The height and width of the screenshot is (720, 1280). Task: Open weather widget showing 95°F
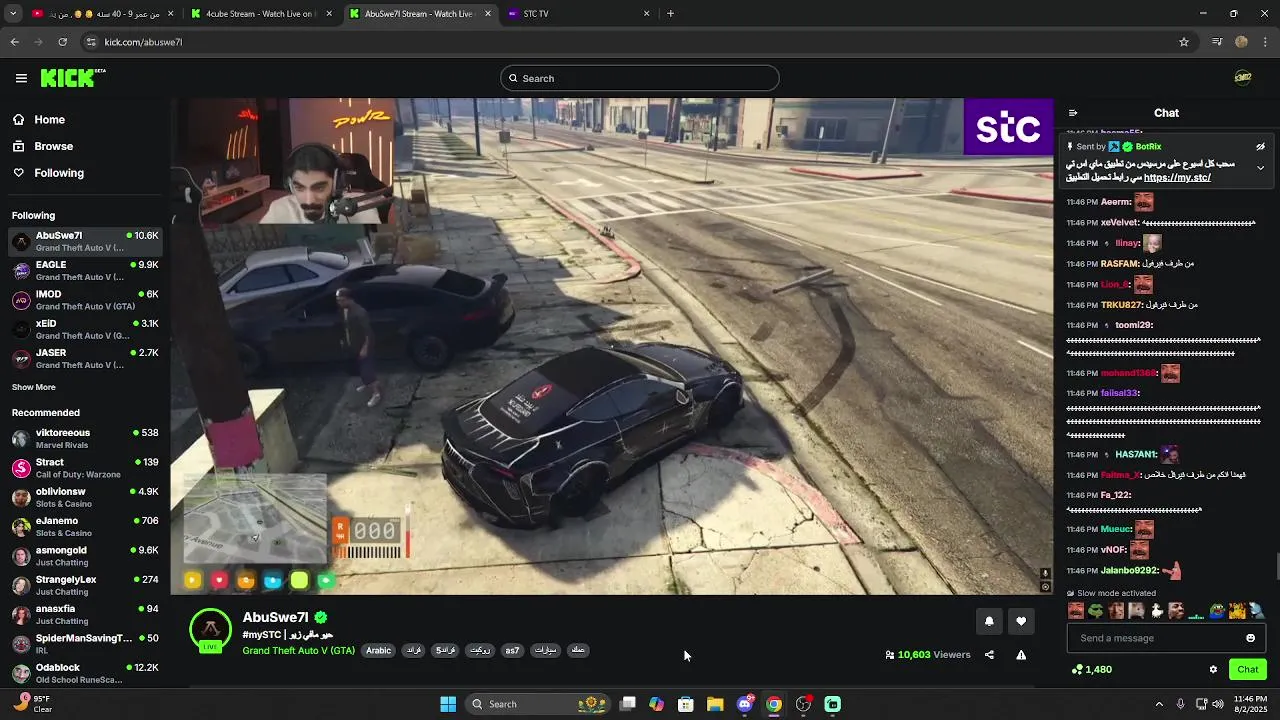pyautogui.click(x=30, y=704)
